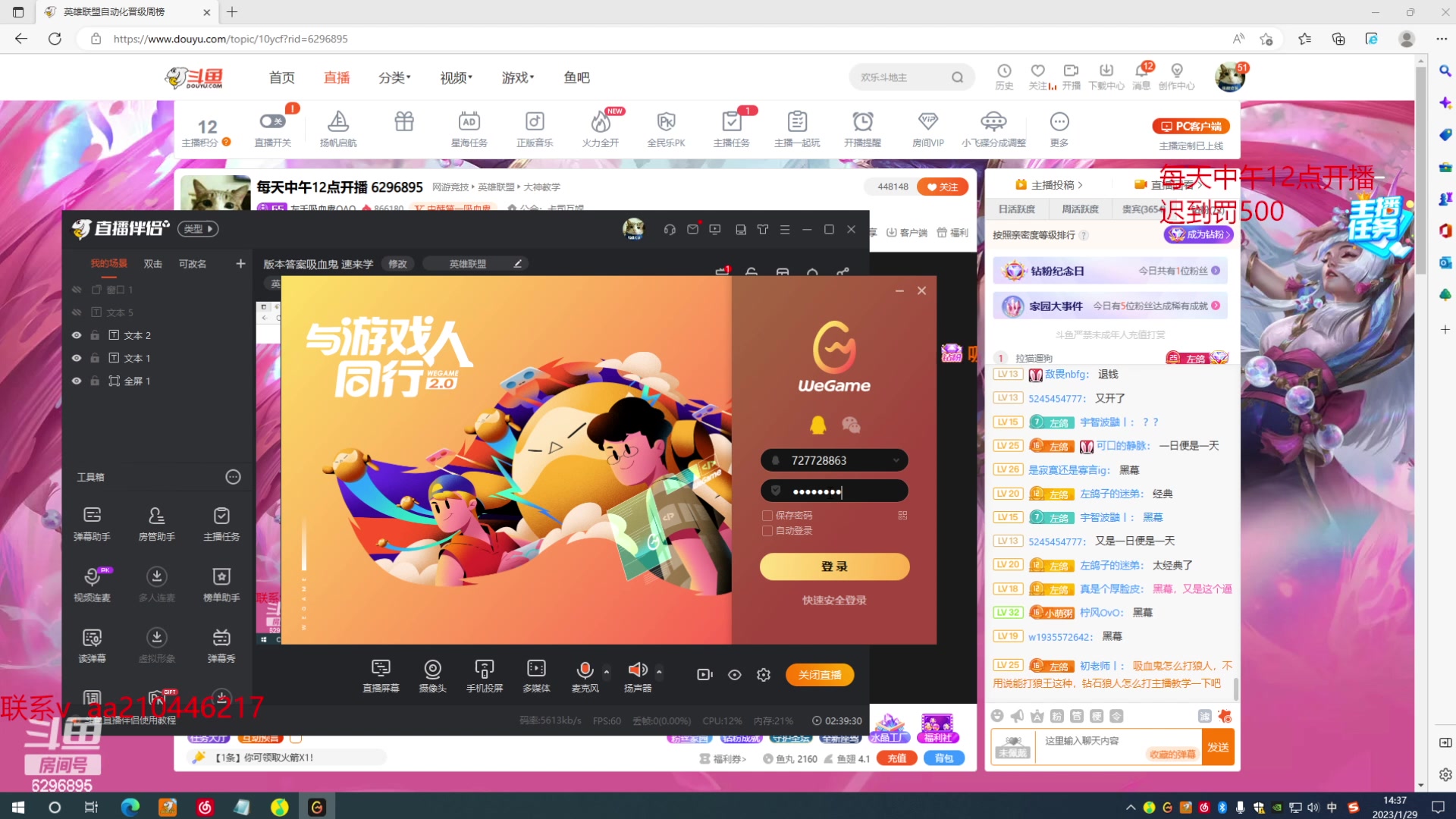This screenshot has height=819, width=1456.
Task: Expand account dropdown for 727728863
Action: point(896,460)
